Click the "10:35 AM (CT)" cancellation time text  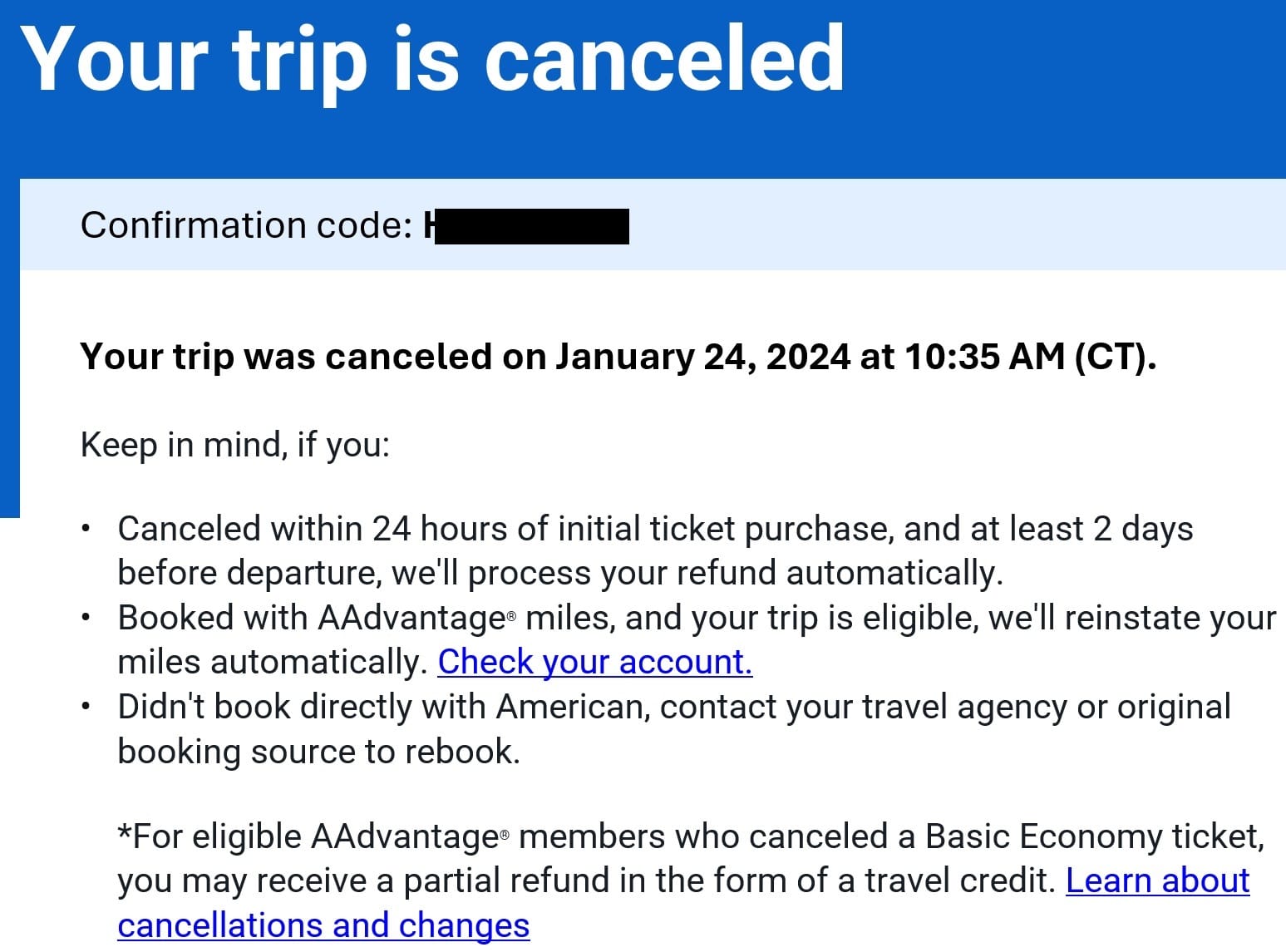(1030, 357)
